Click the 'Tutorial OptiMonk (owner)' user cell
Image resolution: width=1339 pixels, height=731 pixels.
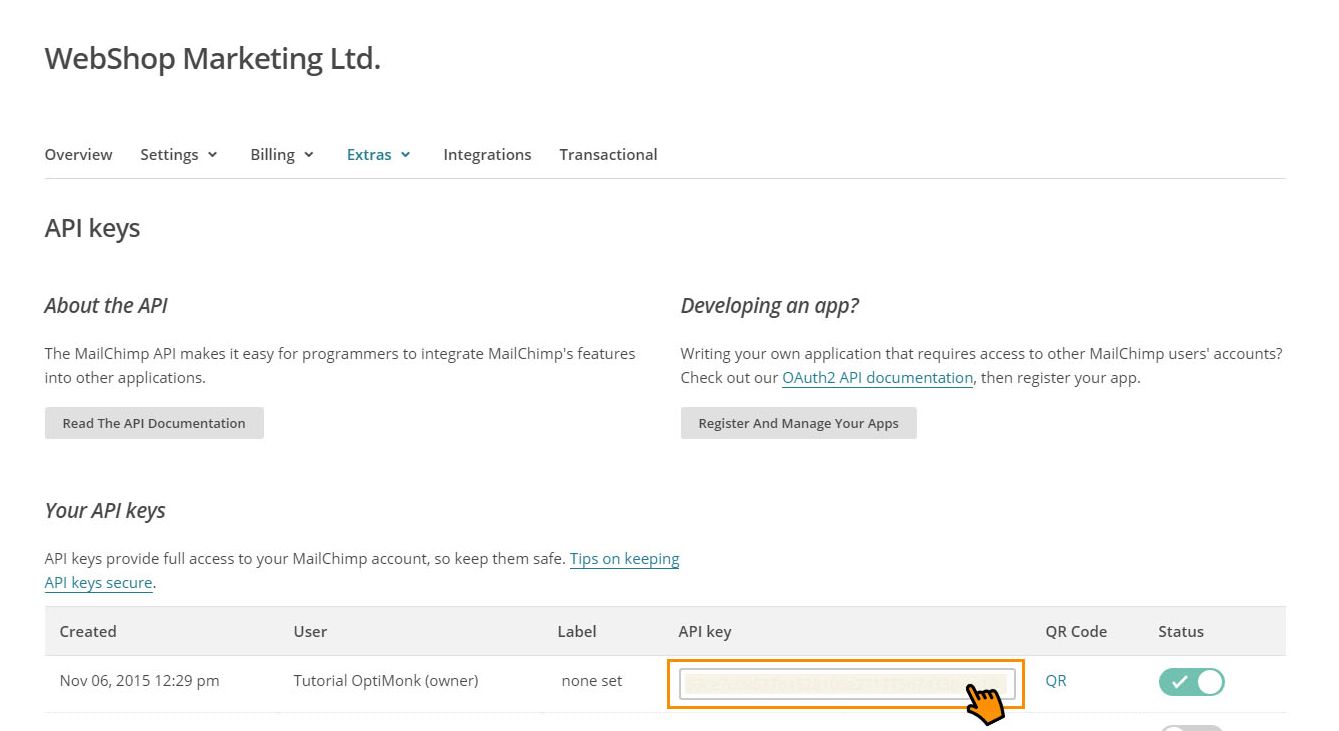(386, 681)
